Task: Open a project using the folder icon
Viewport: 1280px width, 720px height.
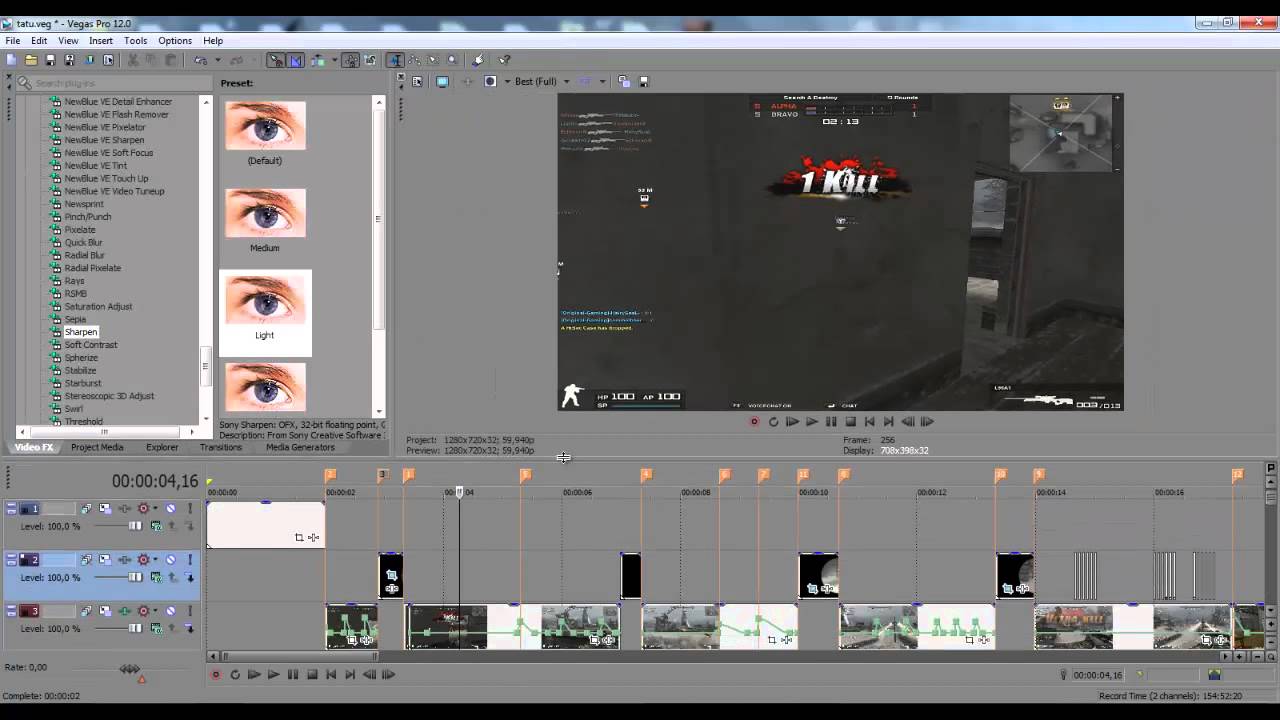Action: [31, 60]
